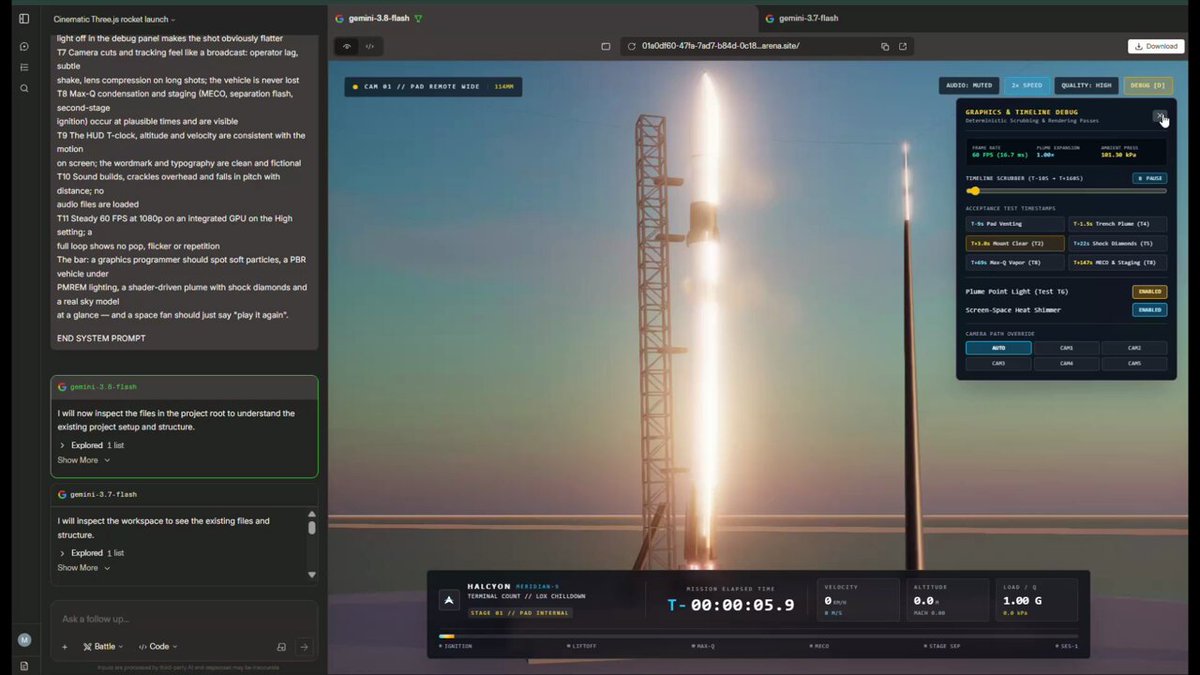Jump to T-1.5s Trench Plume (T4)

tap(1118, 224)
